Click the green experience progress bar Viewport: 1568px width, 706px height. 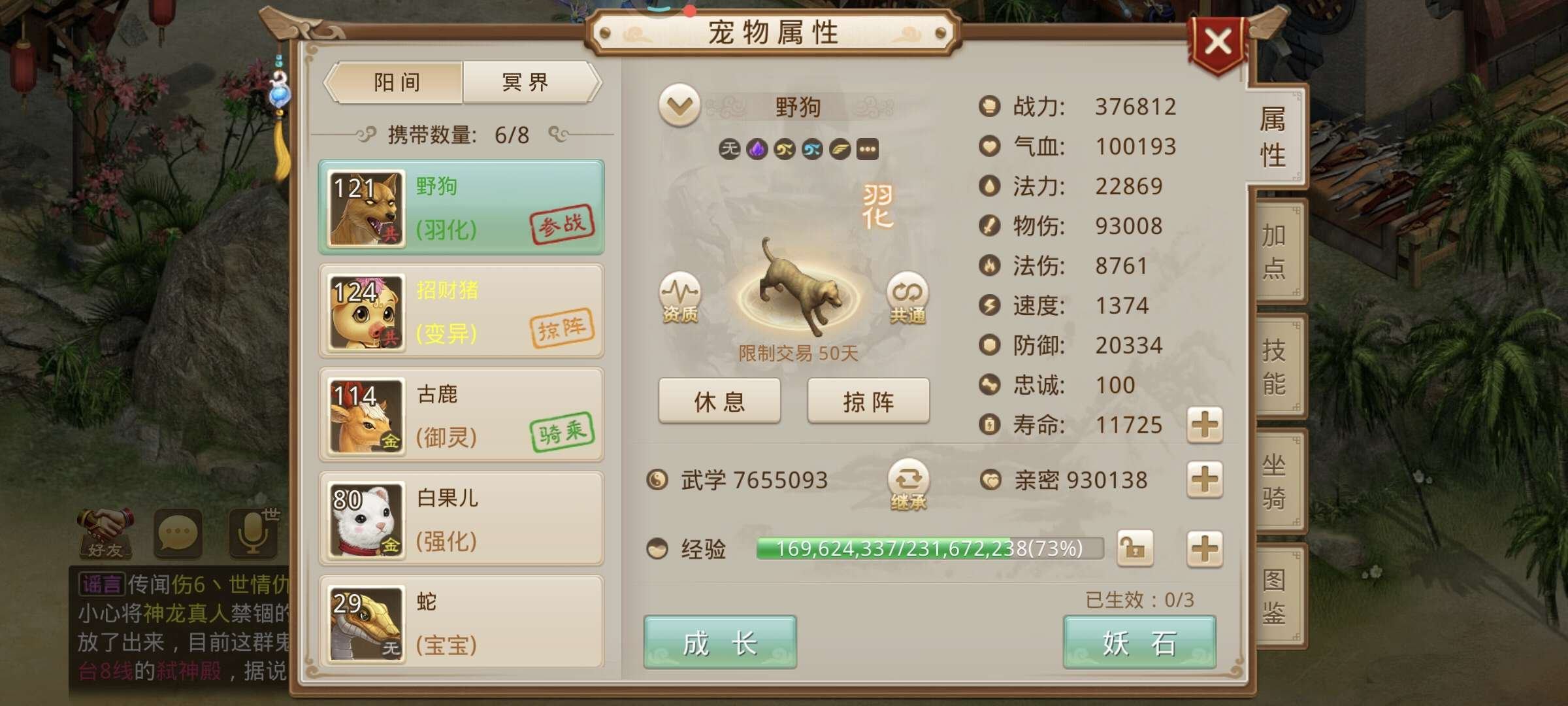pyautogui.click(x=929, y=548)
